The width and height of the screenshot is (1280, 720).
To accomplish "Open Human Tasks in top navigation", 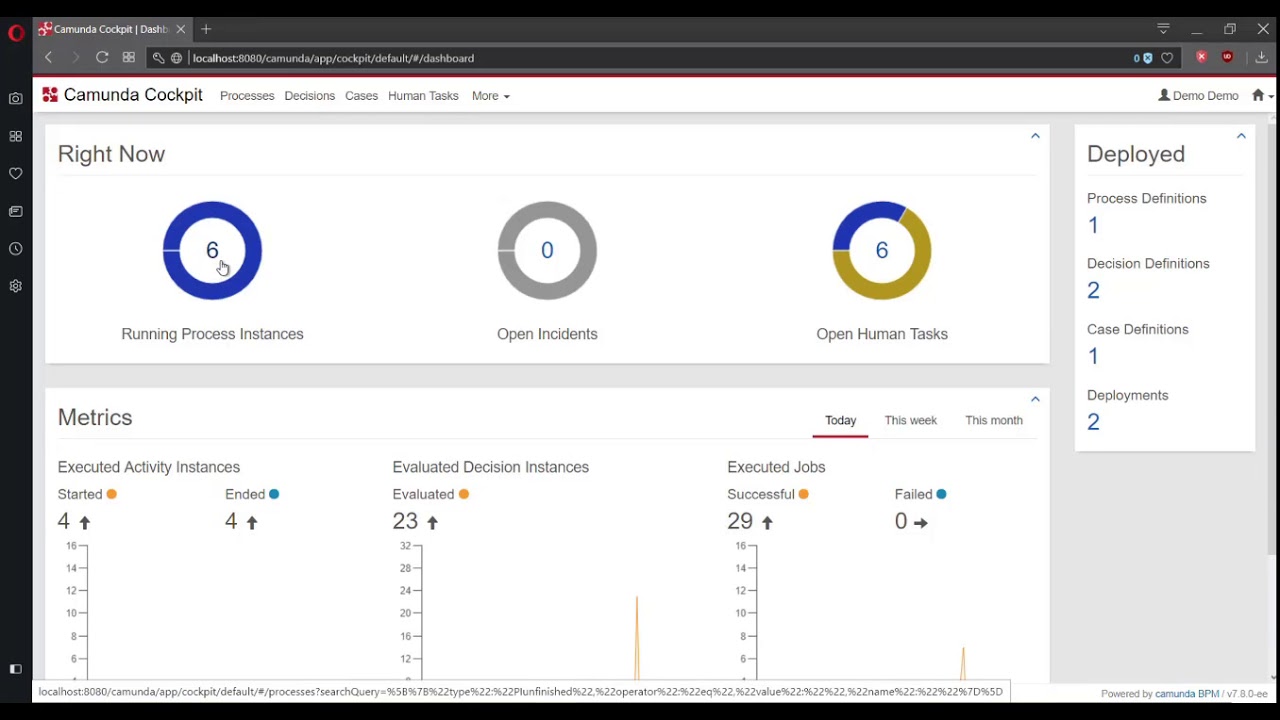I will (x=423, y=96).
